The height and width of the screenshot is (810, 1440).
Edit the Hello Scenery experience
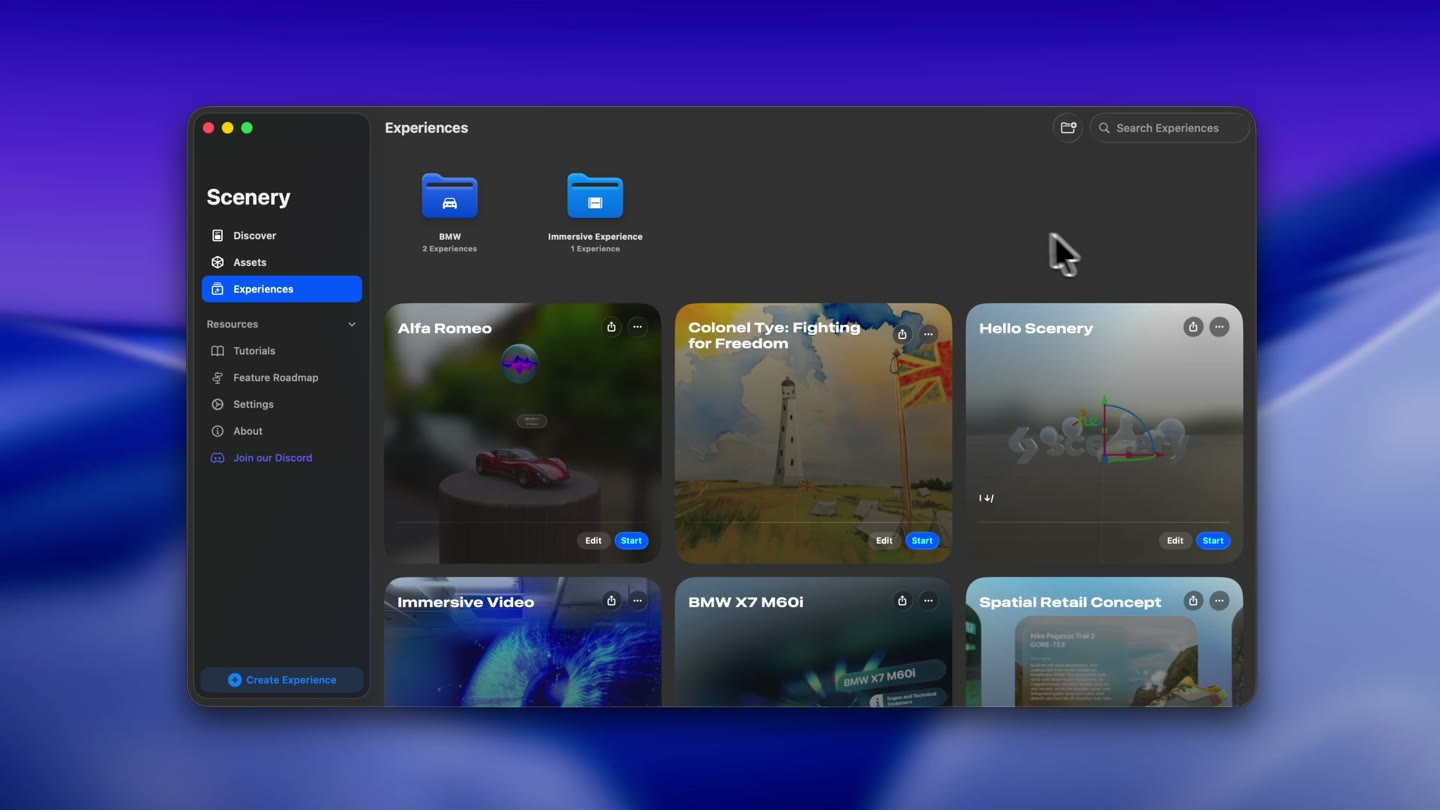(1175, 540)
